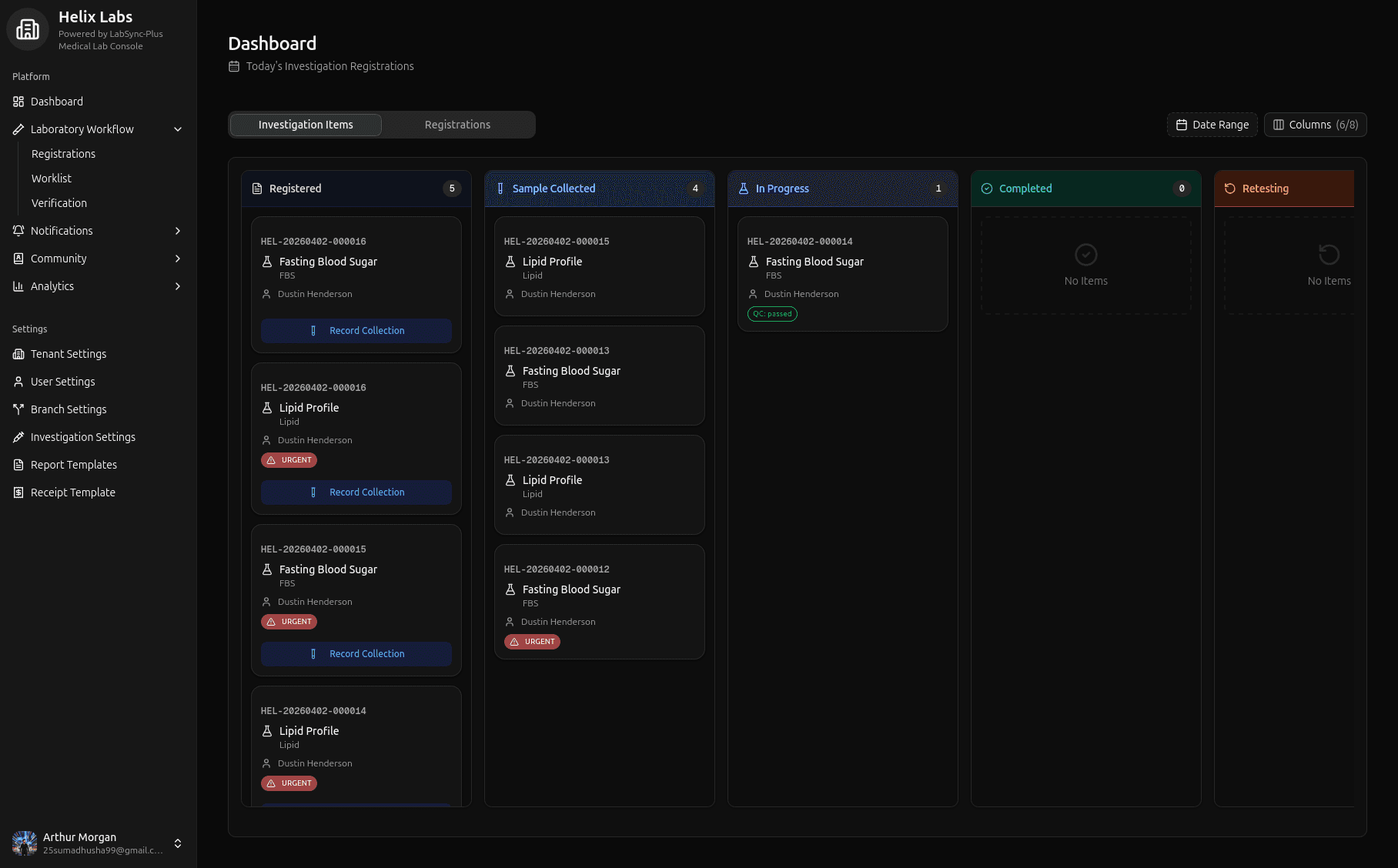The image size is (1398, 868).
Task: Expand the Community submenu chevron
Action: pyautogui.click(x=178, y=259)
